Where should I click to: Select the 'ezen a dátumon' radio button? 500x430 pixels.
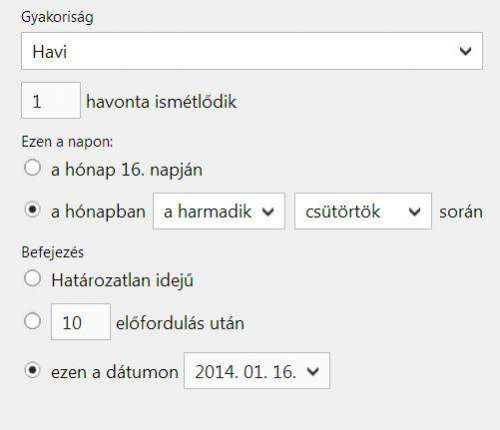[33, 370]
